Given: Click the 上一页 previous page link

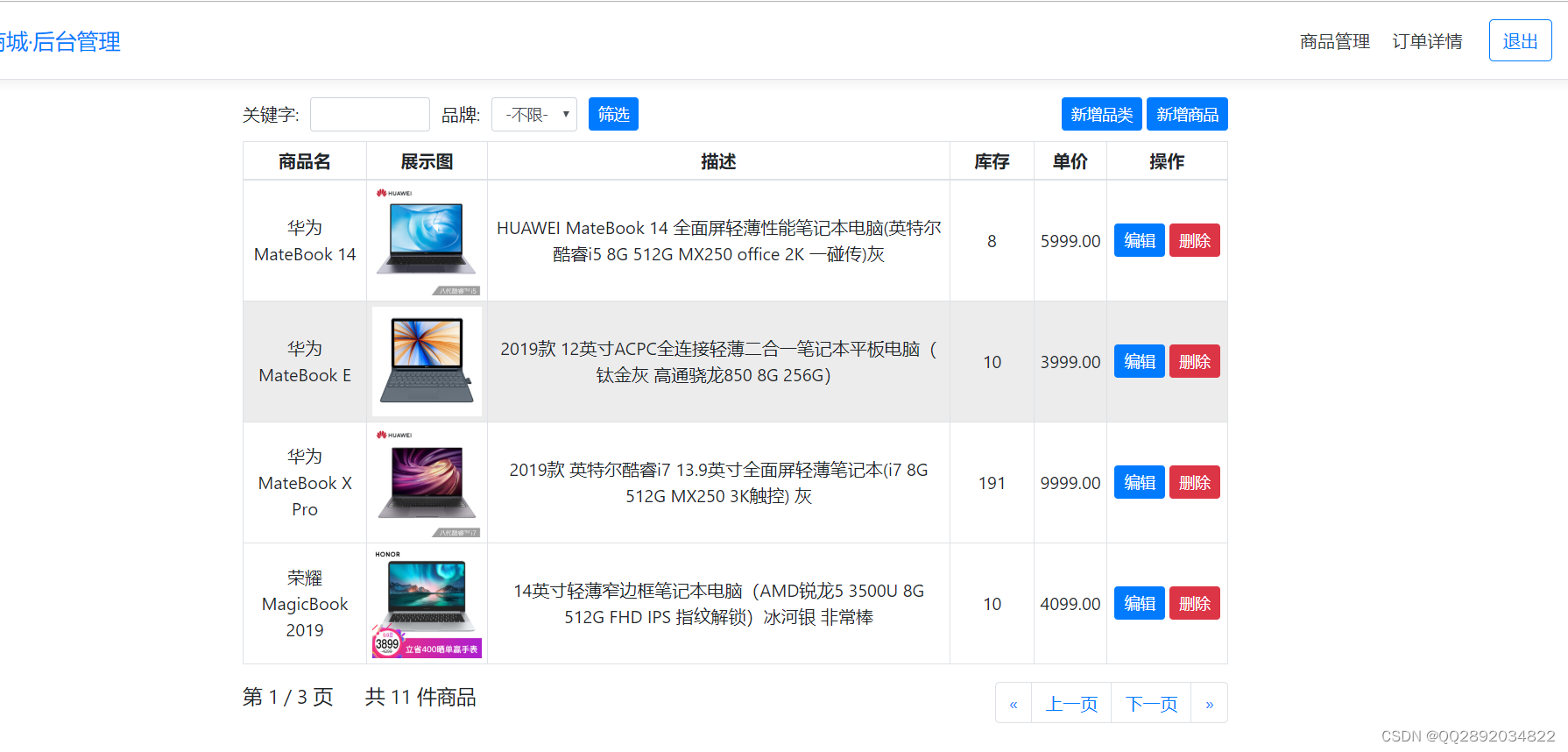Looking at the screenshot, I should [x=1071, y=703].
